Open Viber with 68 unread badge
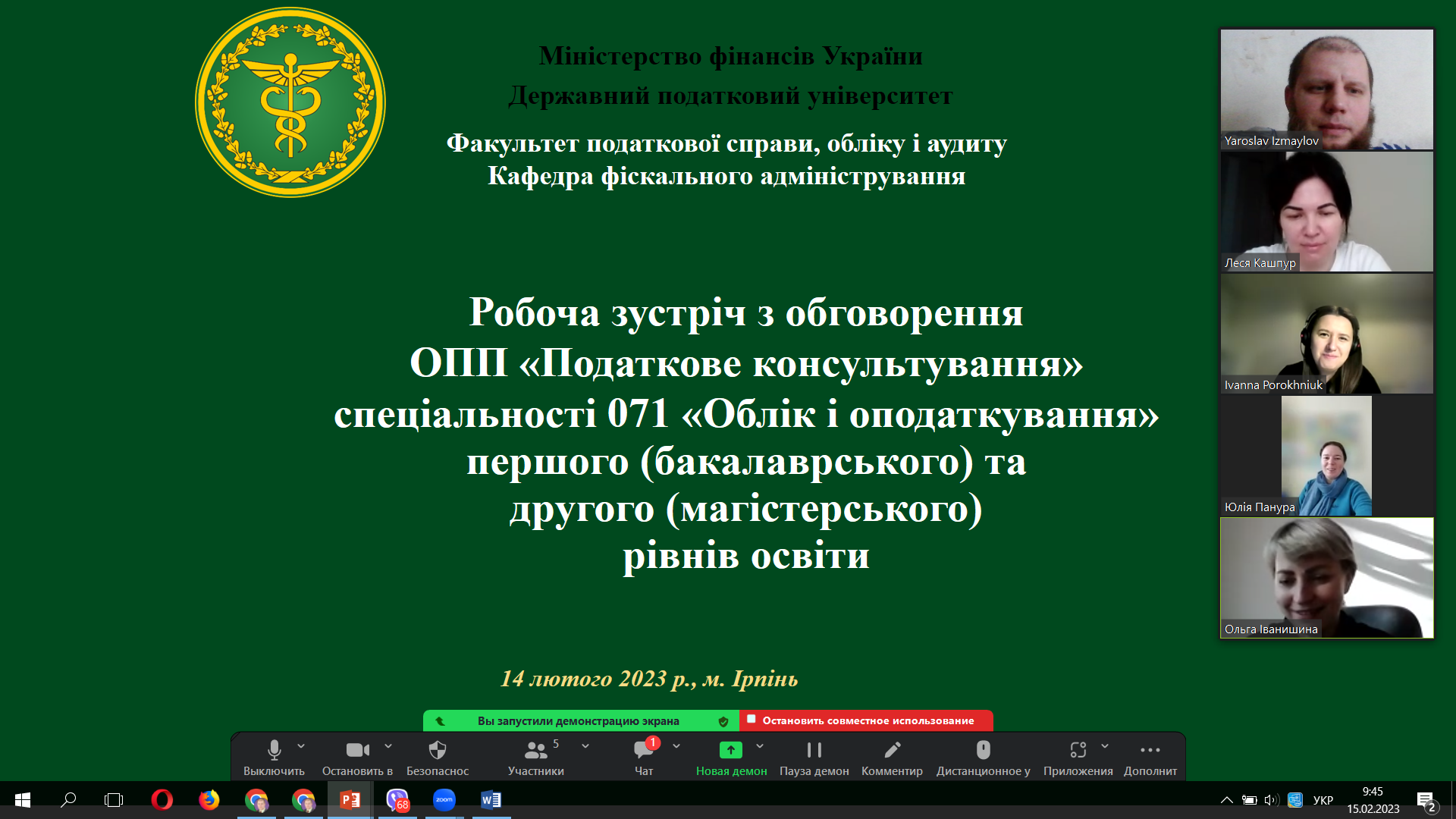 pos(397,800)
